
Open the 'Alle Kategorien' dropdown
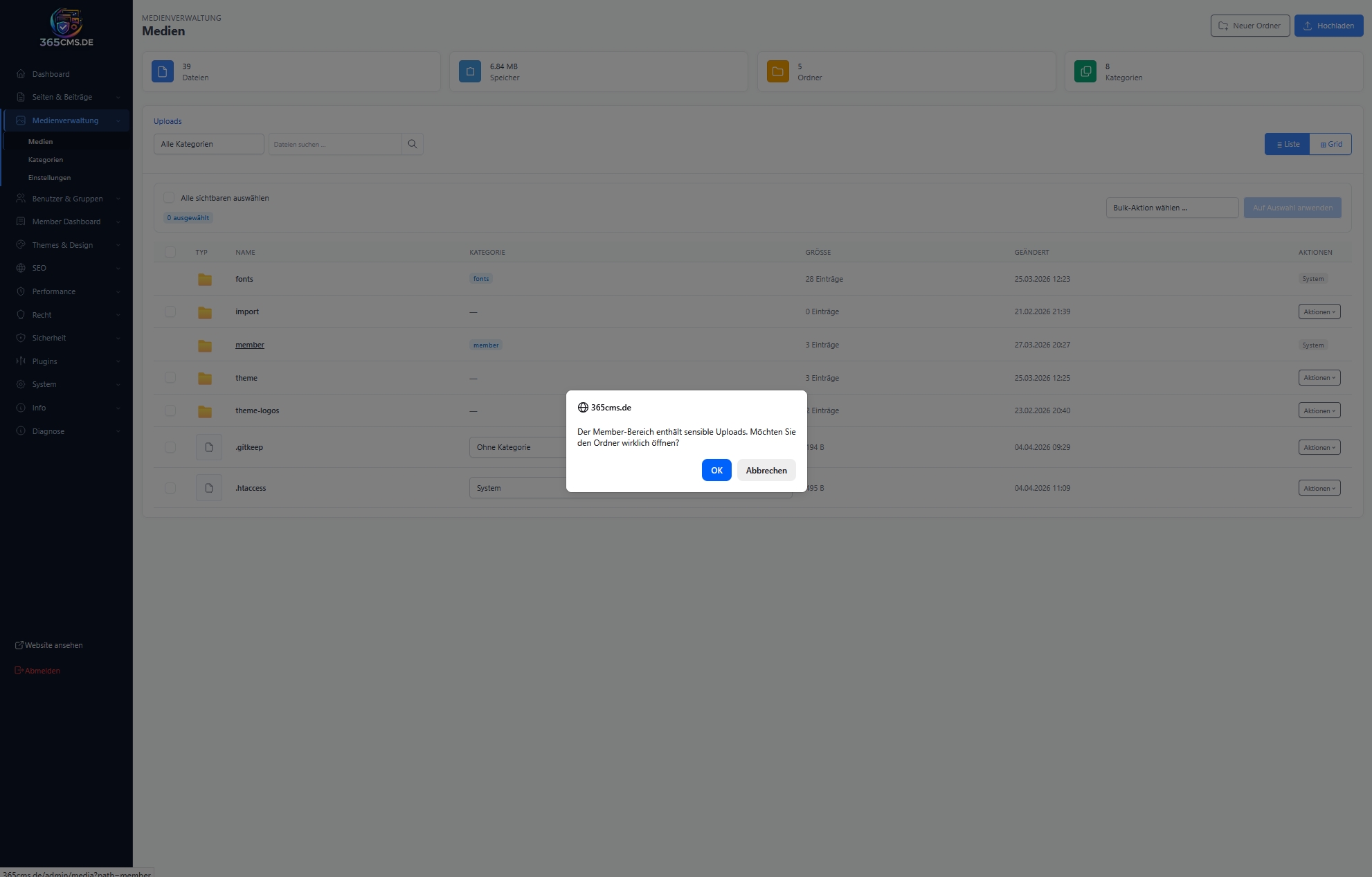coord(208,144)
